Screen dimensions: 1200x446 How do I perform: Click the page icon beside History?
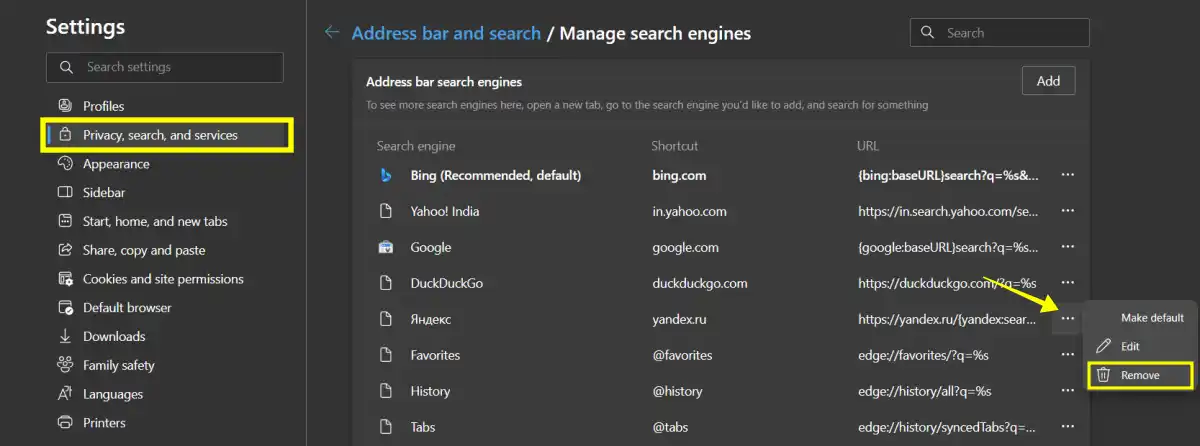tap(385, 391)
